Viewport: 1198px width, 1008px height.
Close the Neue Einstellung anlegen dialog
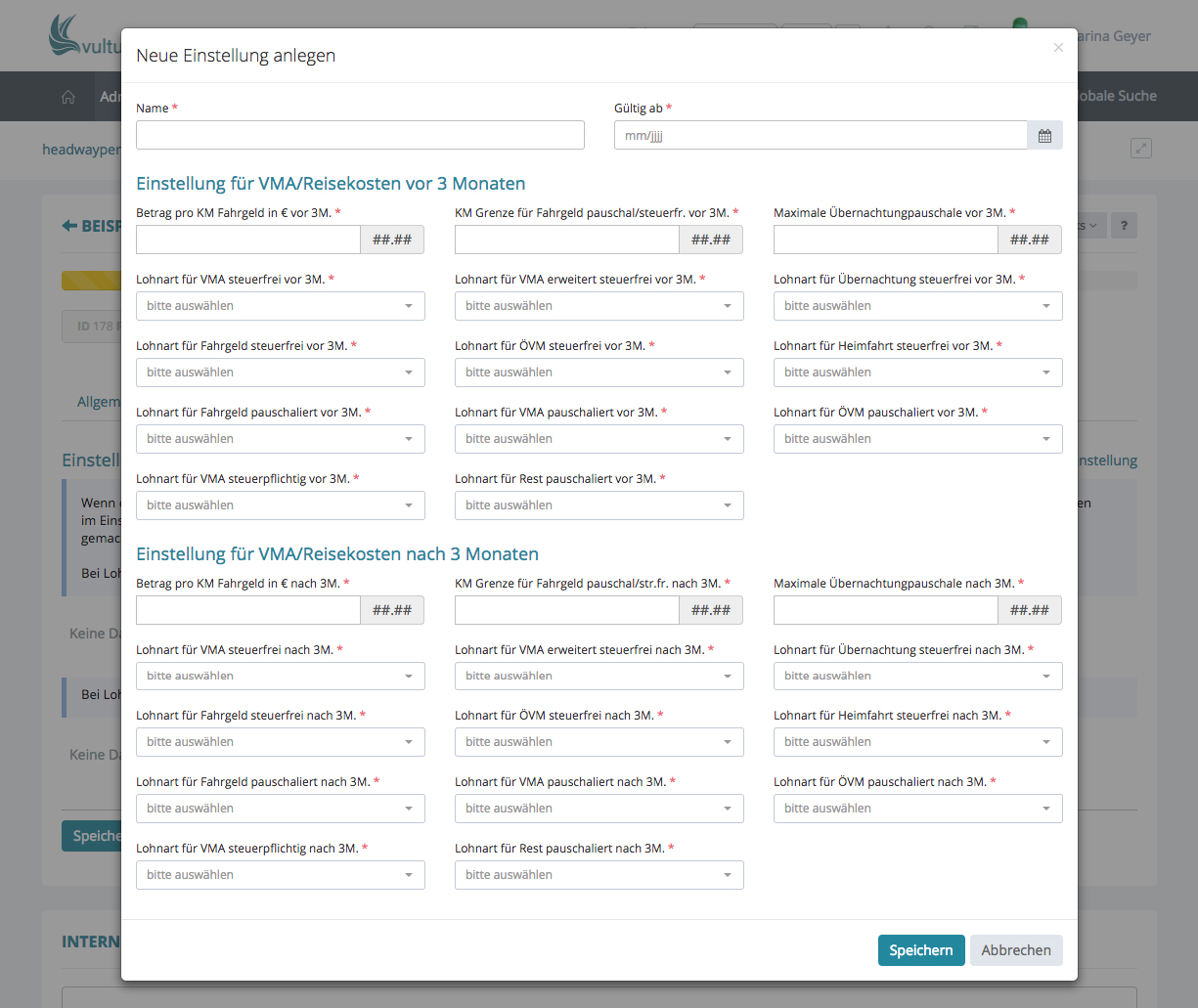1058,48
